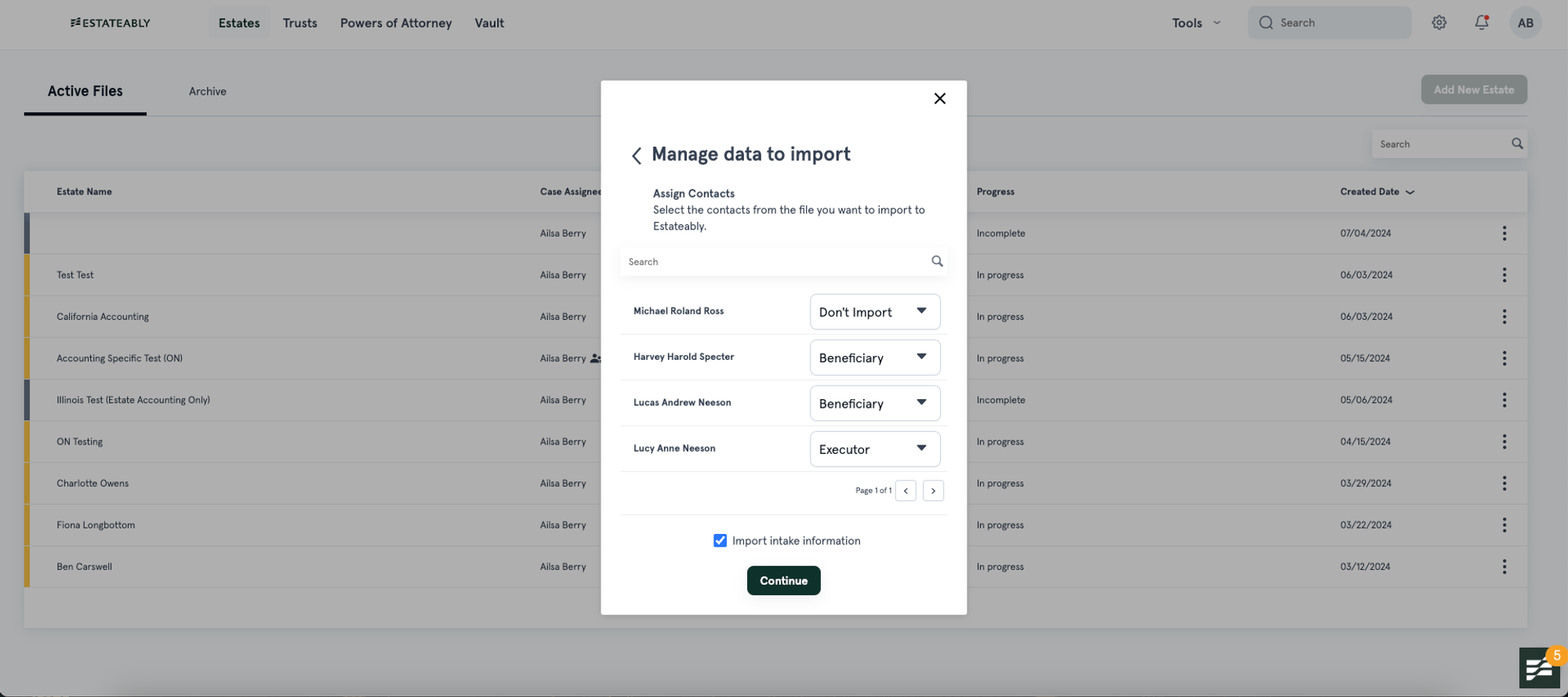The image size is (1568, 697).
Task: Open Powers of Attorney nav item
Action: click(x=396, y=23)
